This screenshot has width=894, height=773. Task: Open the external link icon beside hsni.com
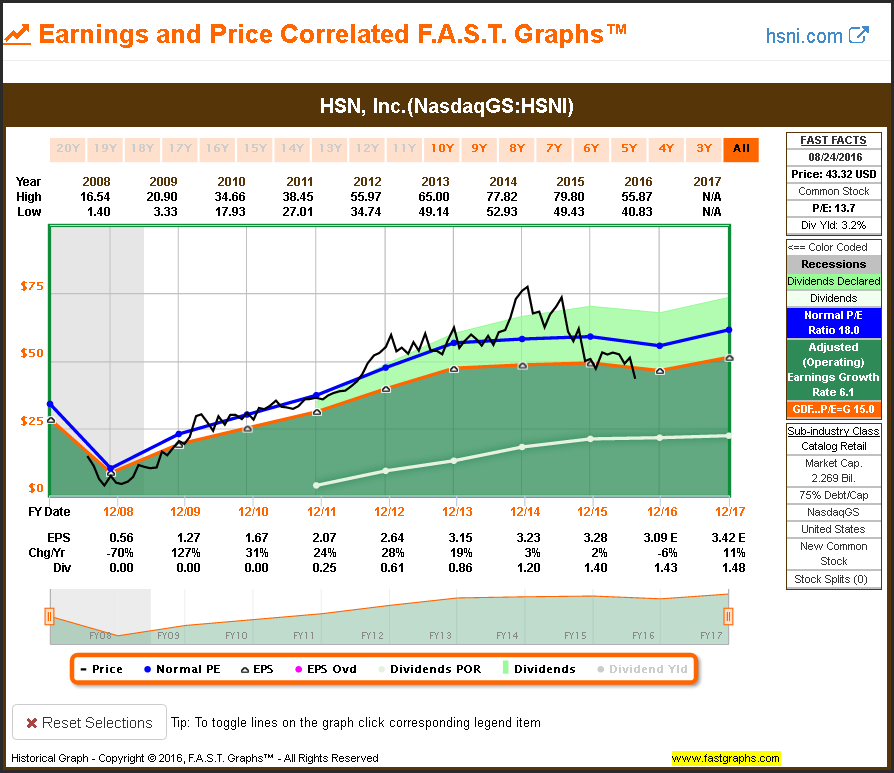click(x=858, y=35)
